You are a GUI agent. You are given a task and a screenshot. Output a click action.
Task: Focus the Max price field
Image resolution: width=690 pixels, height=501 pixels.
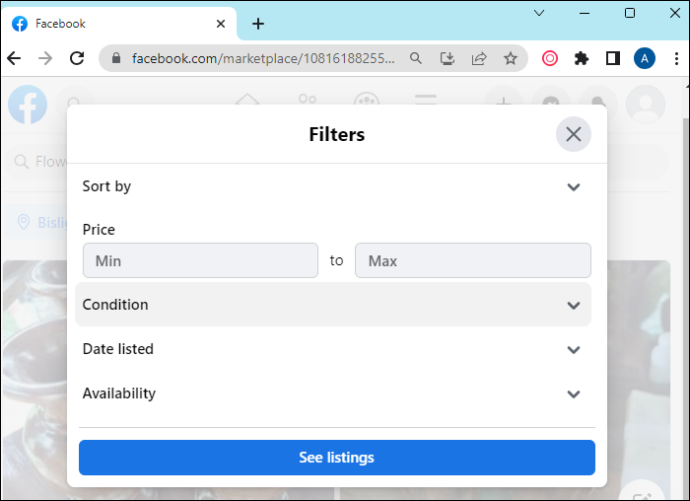[473, 260]
